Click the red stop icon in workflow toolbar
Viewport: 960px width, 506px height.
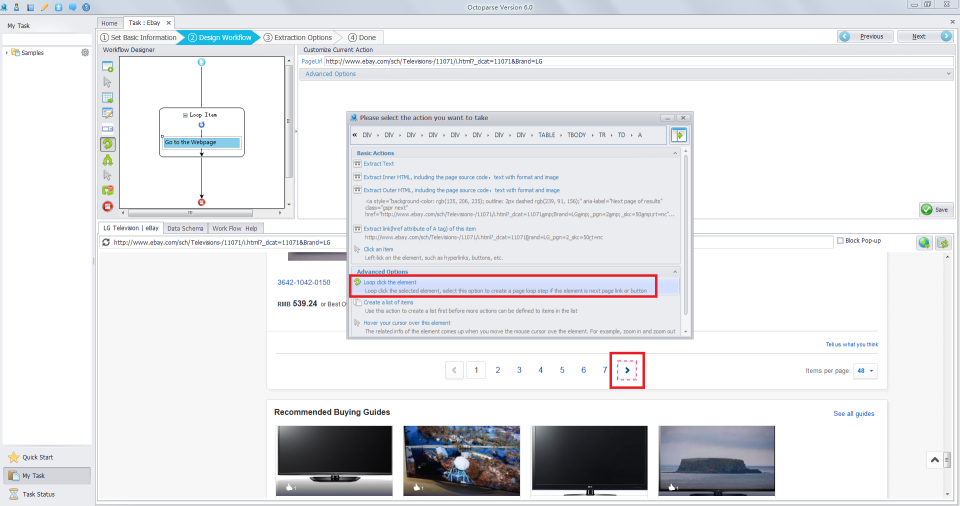107,206
